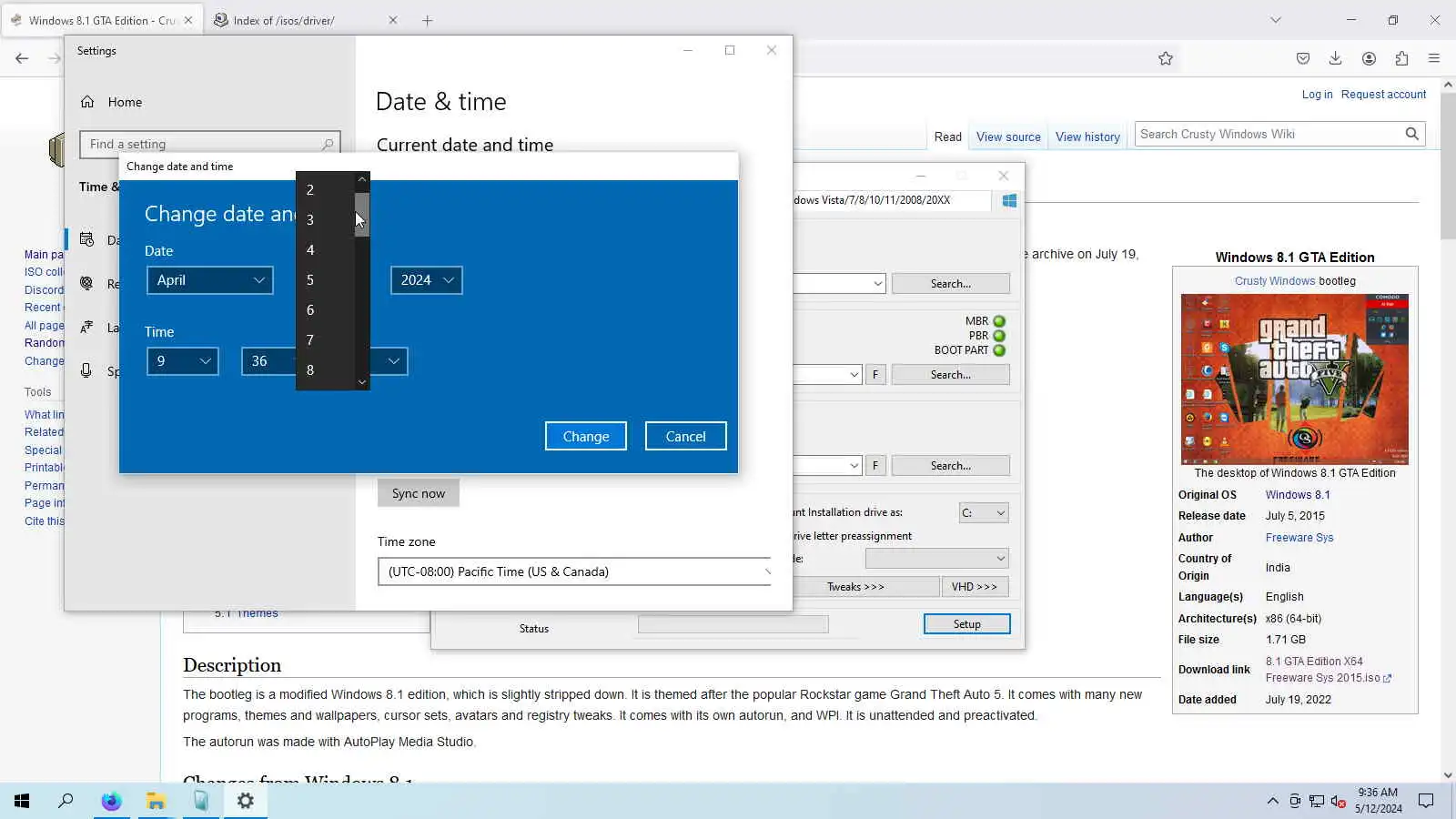This screenshot has width=1456, height=819.
Task: Open the View history tab
Action: pyautogui.click(x=1087, y=136)
